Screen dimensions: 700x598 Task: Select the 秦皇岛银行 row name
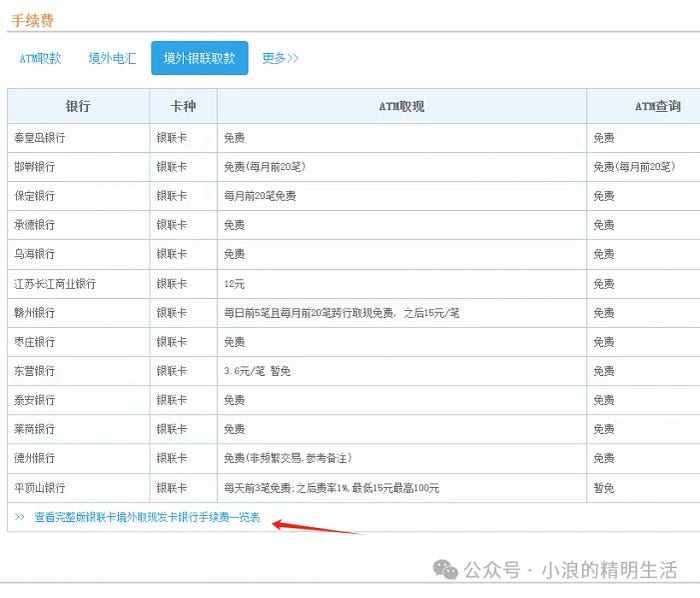click(x=40, y=138)
